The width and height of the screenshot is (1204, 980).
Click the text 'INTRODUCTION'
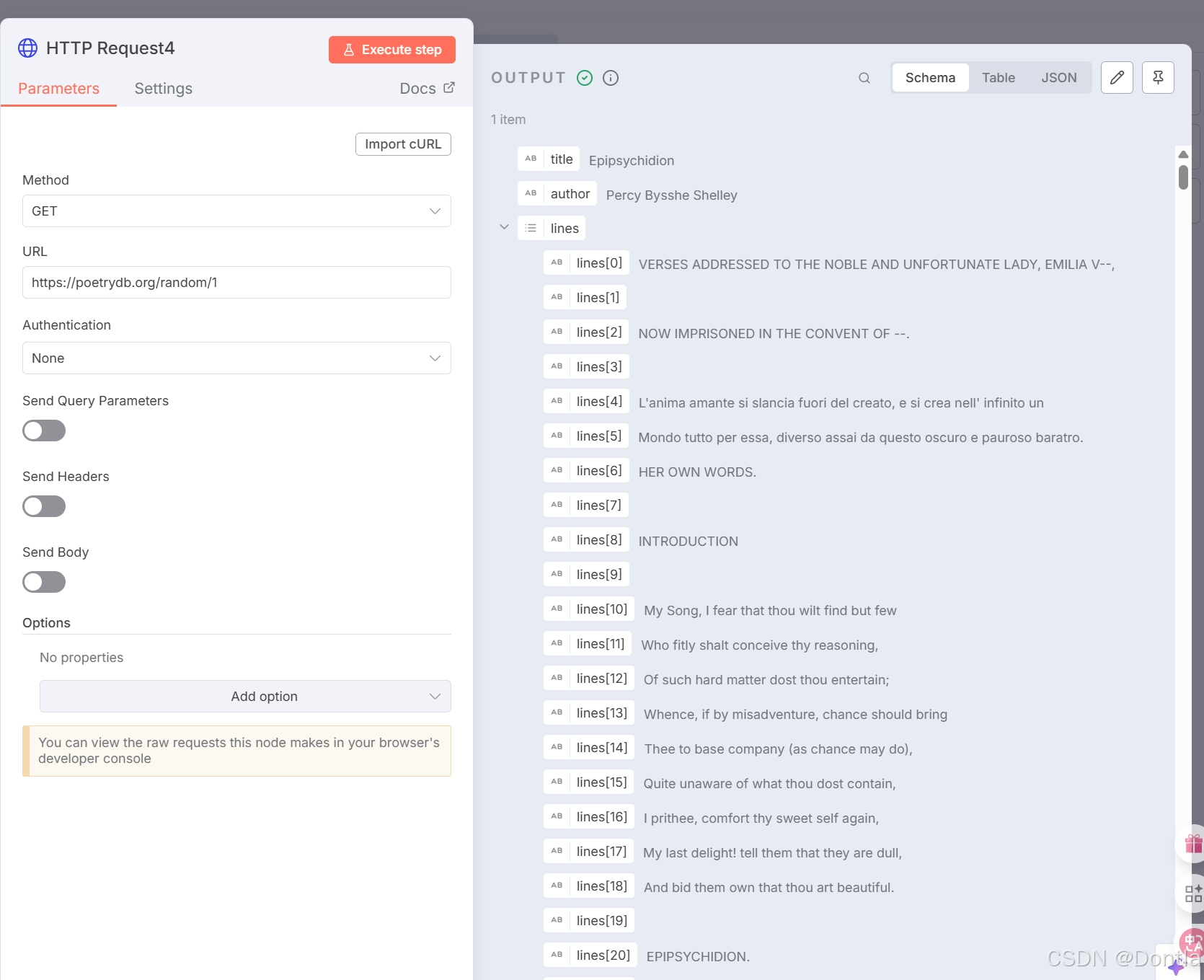click(x=688, y=541)
